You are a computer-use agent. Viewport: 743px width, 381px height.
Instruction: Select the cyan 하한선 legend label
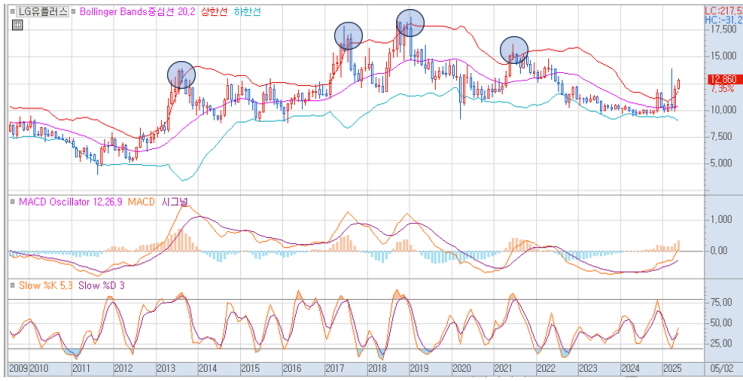(x=248, y=11)
